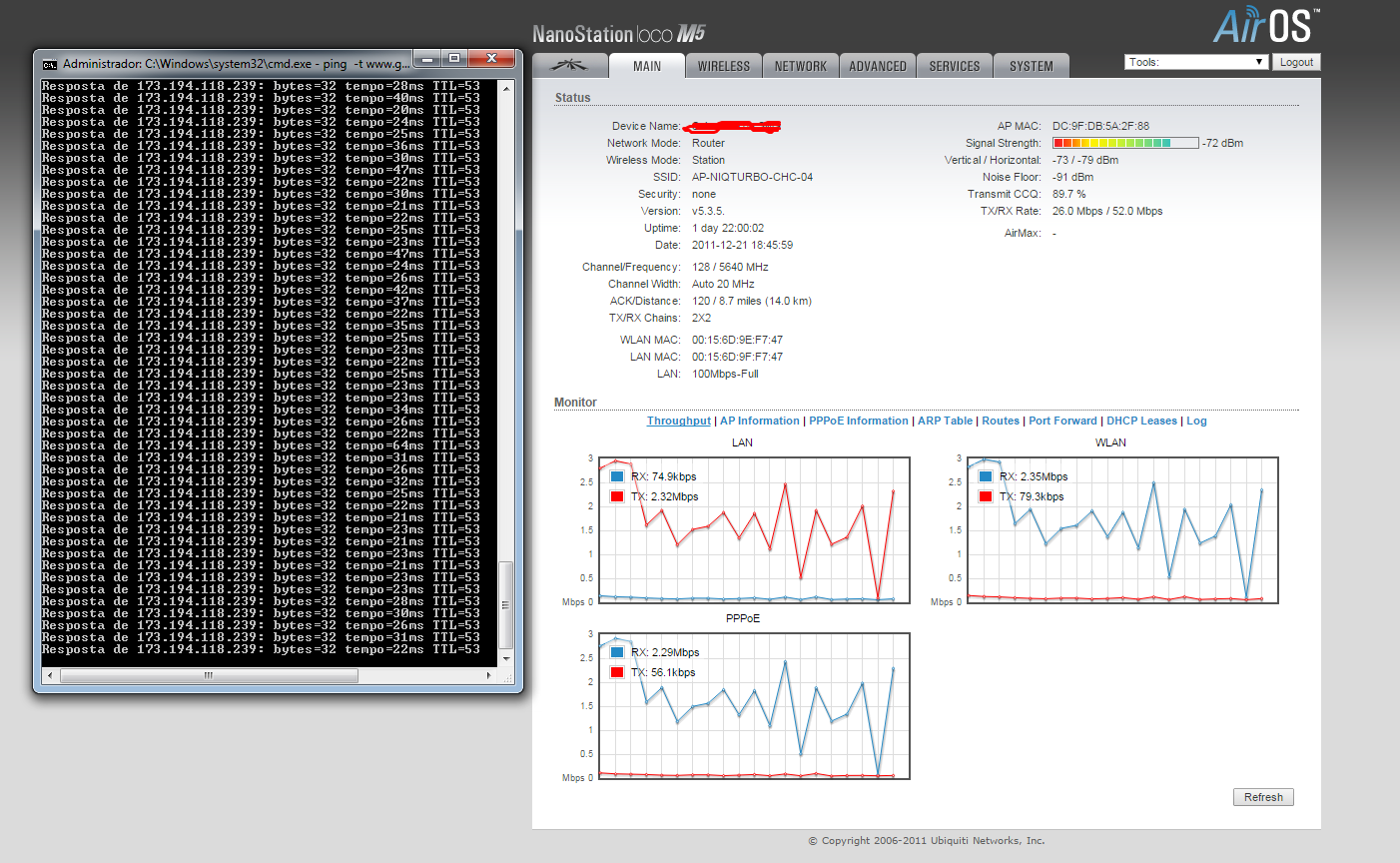View the DHCP Leases link

(x=1141, y=422)
